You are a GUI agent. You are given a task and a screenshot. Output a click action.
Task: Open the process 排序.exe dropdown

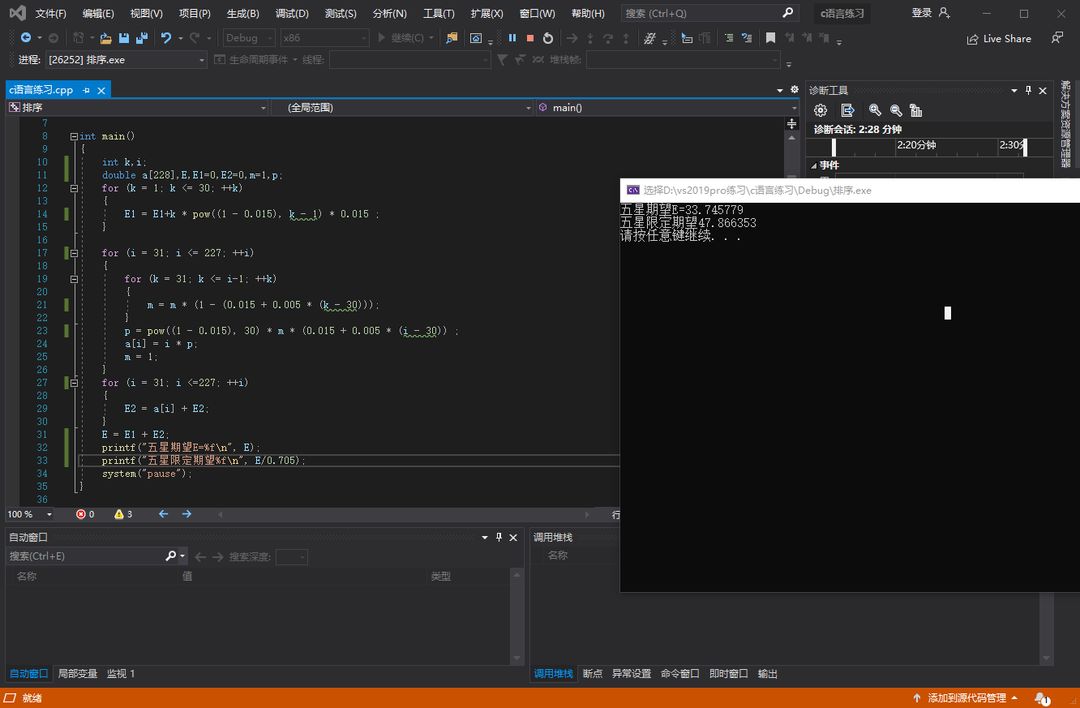point(126,60)
